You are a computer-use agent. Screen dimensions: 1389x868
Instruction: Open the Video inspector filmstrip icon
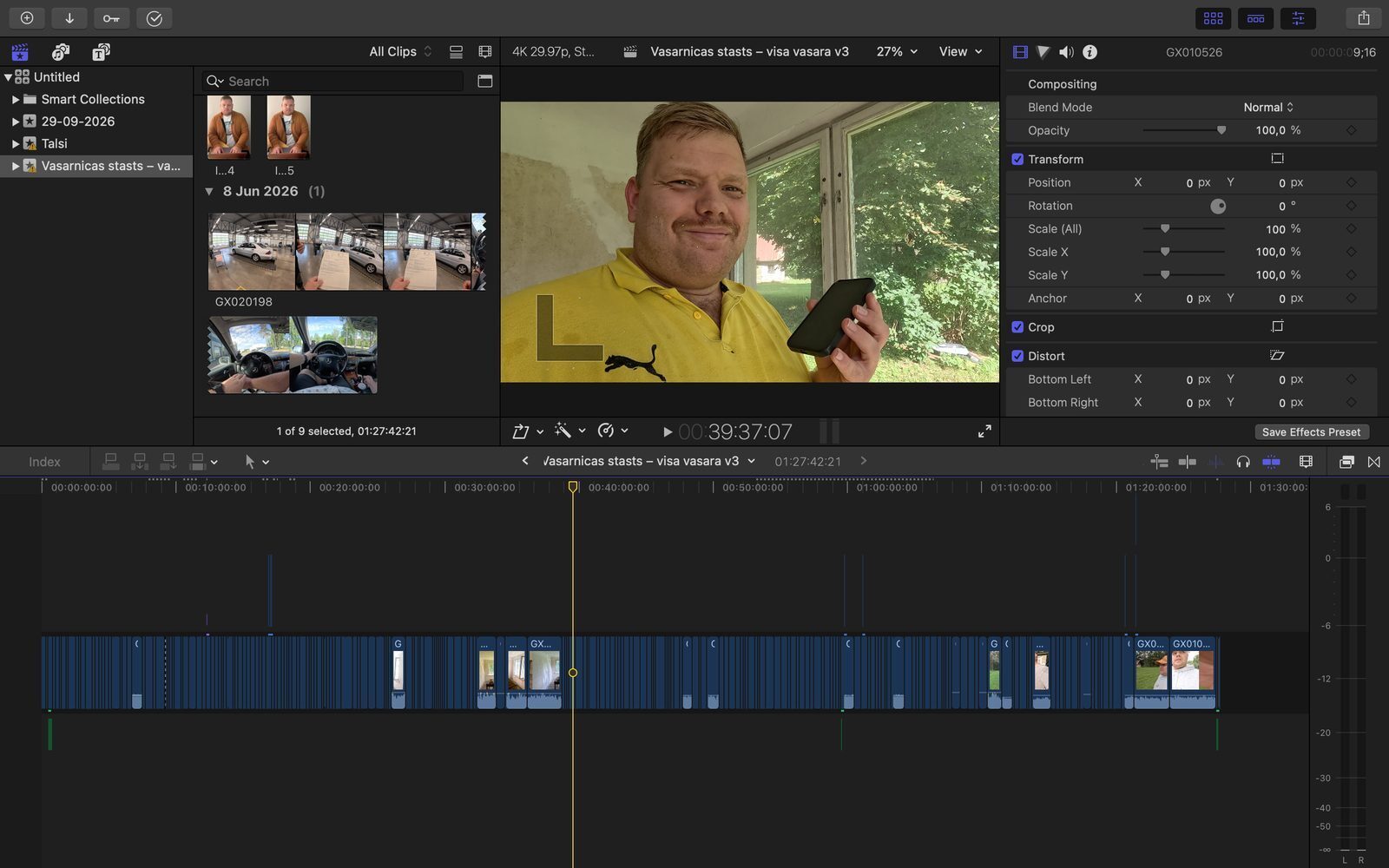point(1020,52)
